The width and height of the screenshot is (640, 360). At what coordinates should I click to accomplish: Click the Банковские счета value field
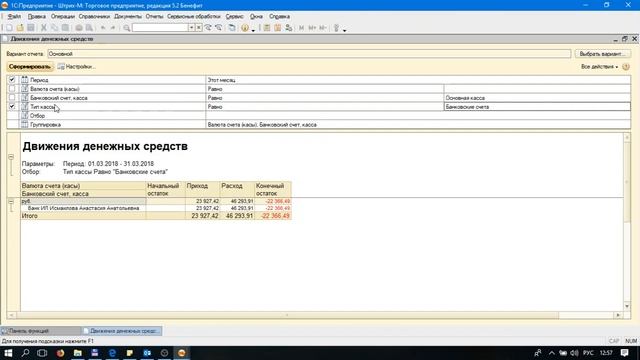(x=537, y=107)
